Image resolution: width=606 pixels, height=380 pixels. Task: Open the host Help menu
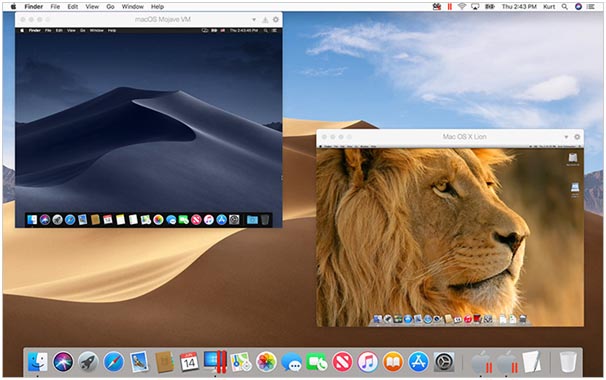point(157,7)
